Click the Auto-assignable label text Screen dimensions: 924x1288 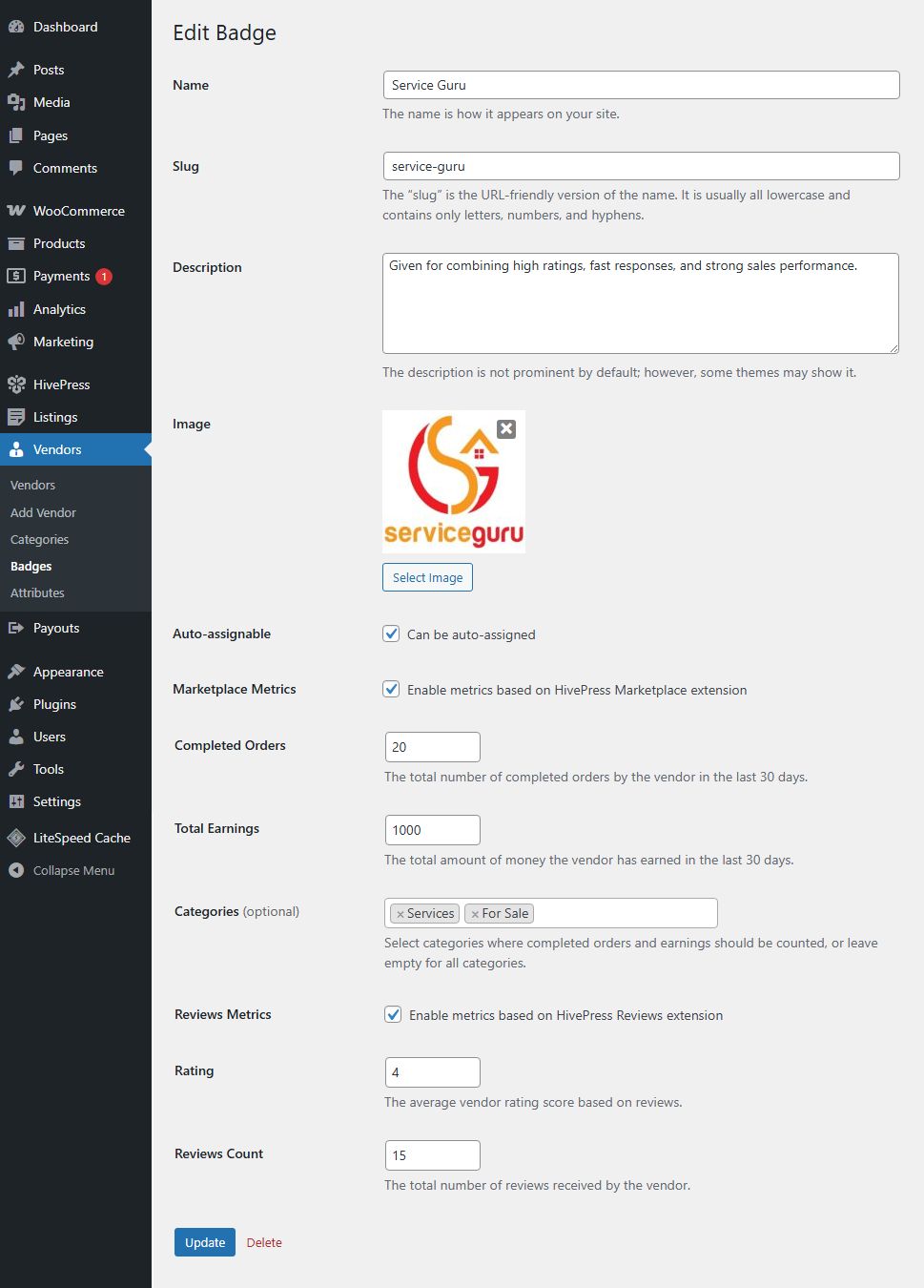(221, 634)
